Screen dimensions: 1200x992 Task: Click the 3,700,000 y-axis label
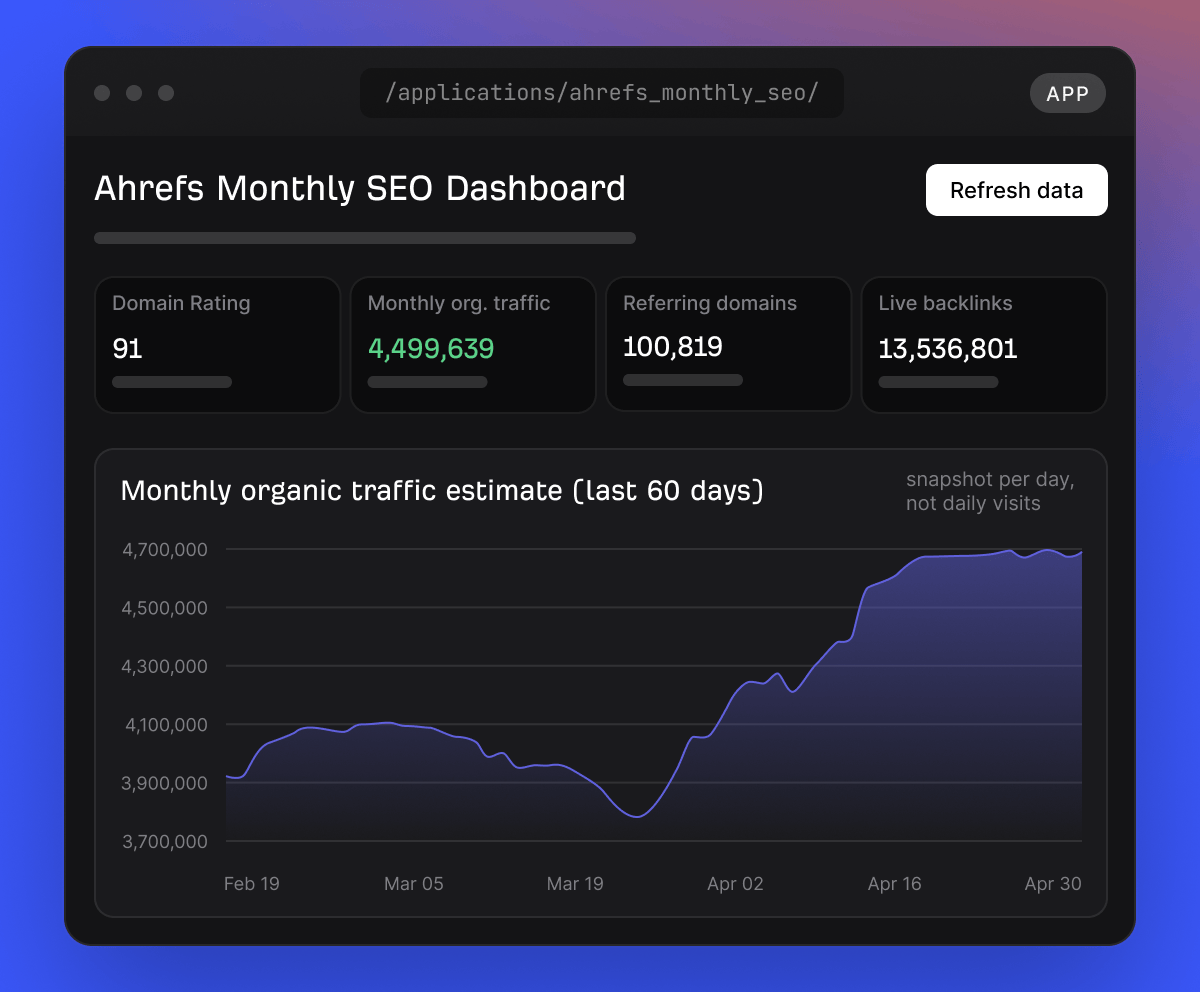[165, 841]
